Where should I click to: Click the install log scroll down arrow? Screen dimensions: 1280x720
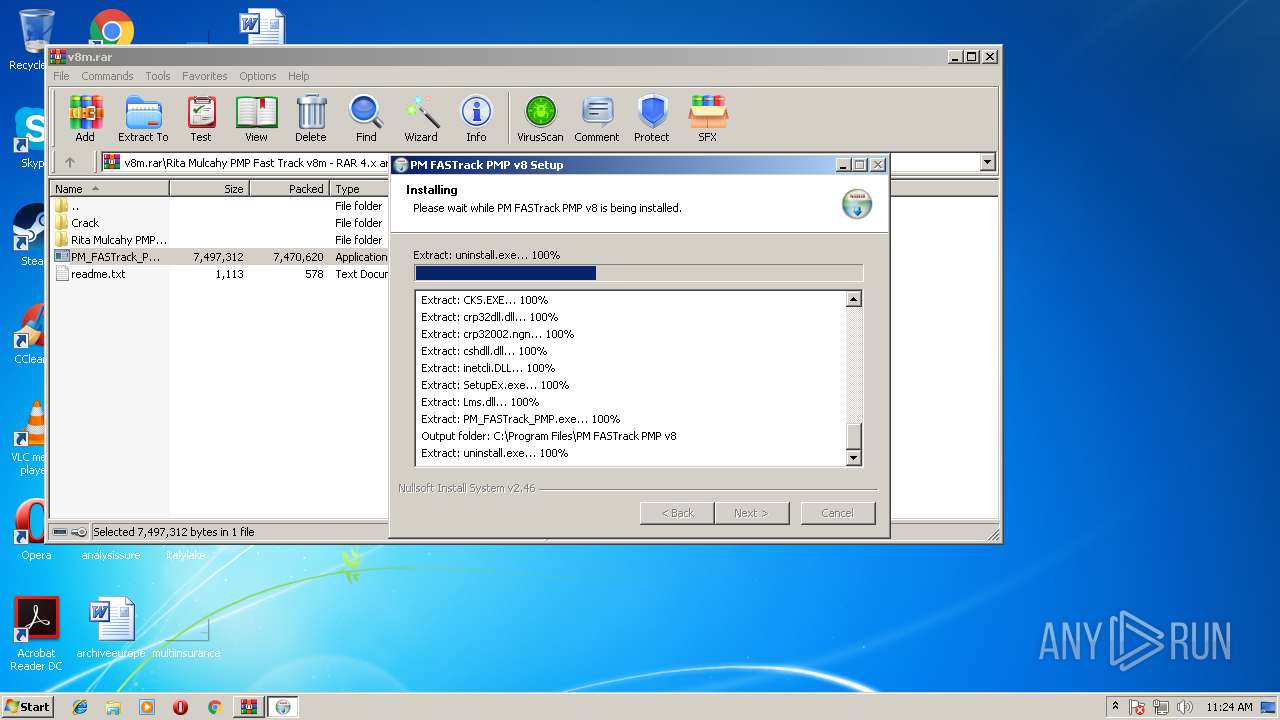click(853, 458)
